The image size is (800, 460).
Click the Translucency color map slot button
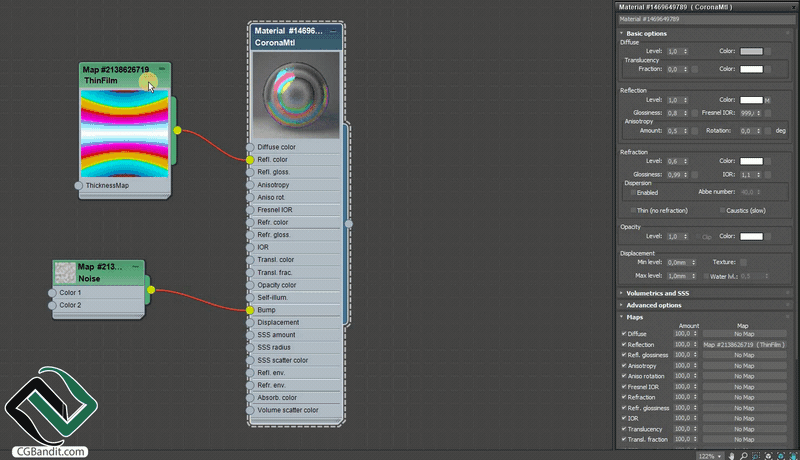(x=768, y=69)
